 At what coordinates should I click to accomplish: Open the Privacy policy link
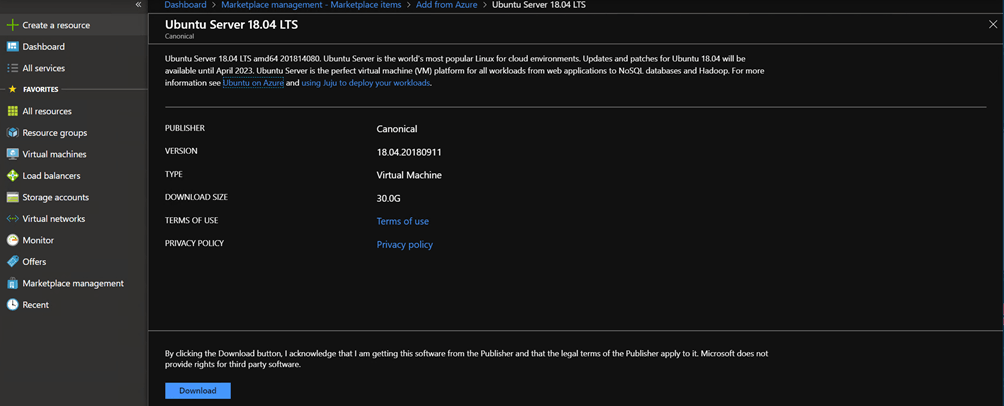tap(405, 245)
